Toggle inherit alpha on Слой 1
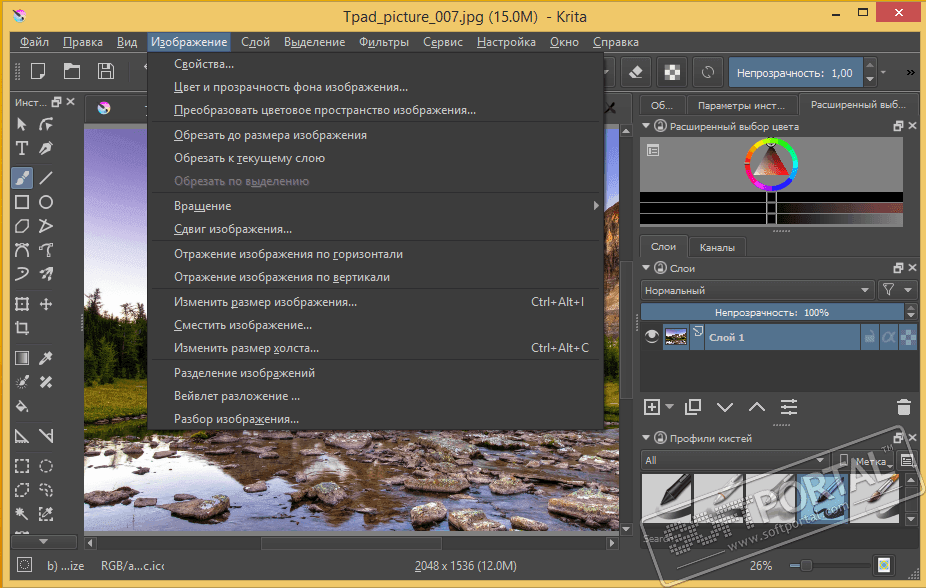This screenshot has width=926, height=588. click(889, 337)
